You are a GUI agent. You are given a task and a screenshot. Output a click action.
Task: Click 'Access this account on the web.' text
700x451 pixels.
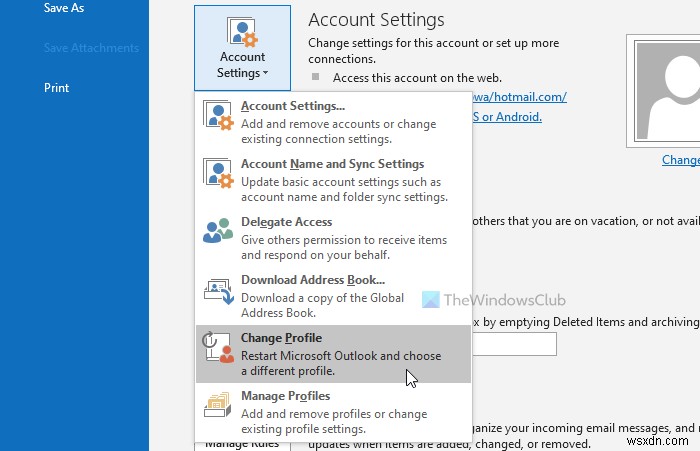[x=417, y=78]
